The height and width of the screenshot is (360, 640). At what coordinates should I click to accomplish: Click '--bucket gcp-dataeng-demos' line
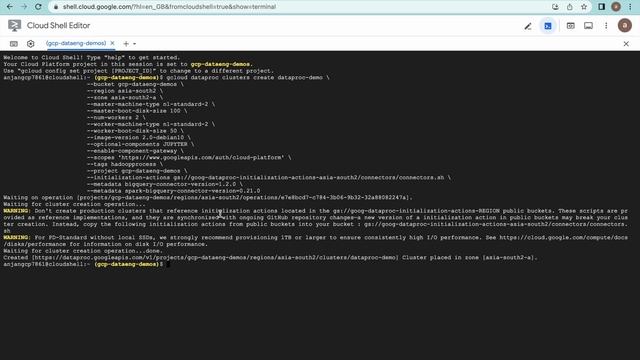click(135, 84)
